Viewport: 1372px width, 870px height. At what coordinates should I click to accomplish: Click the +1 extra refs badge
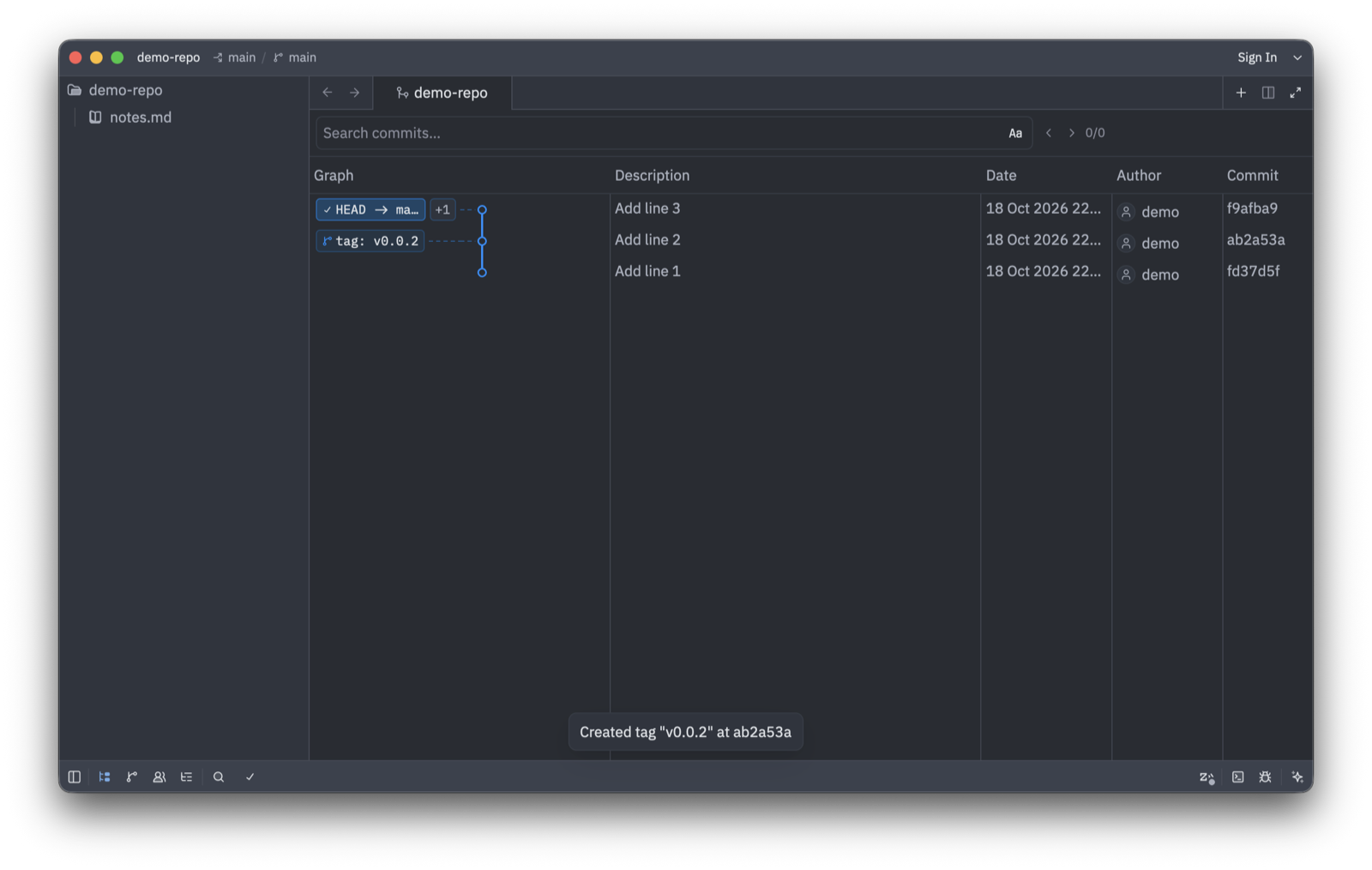pyautogui.click(x=442, y=209)
